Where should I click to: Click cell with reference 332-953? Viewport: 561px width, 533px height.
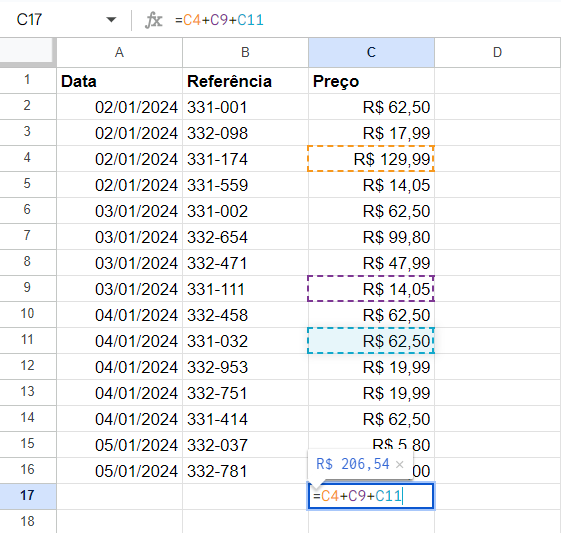coord(245,367)
